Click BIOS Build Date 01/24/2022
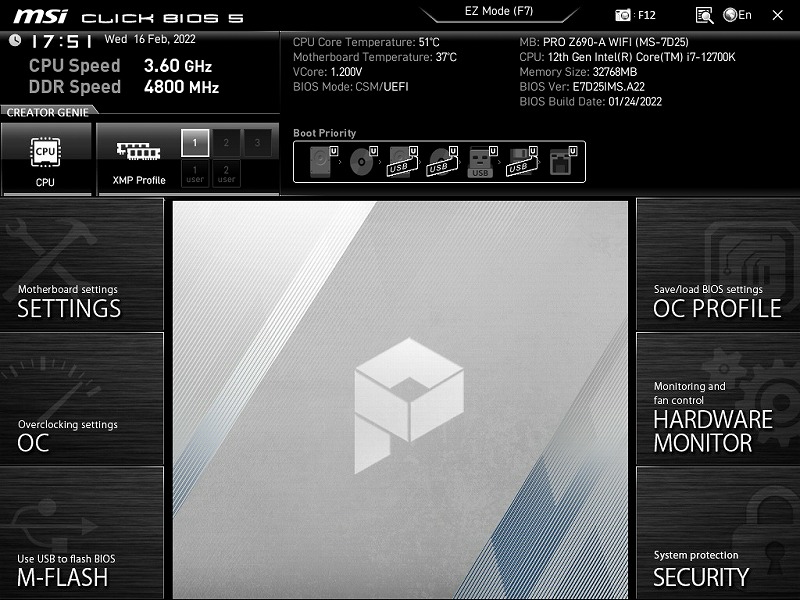The width and height of the screenshot is (800, 600). point(590,102)
